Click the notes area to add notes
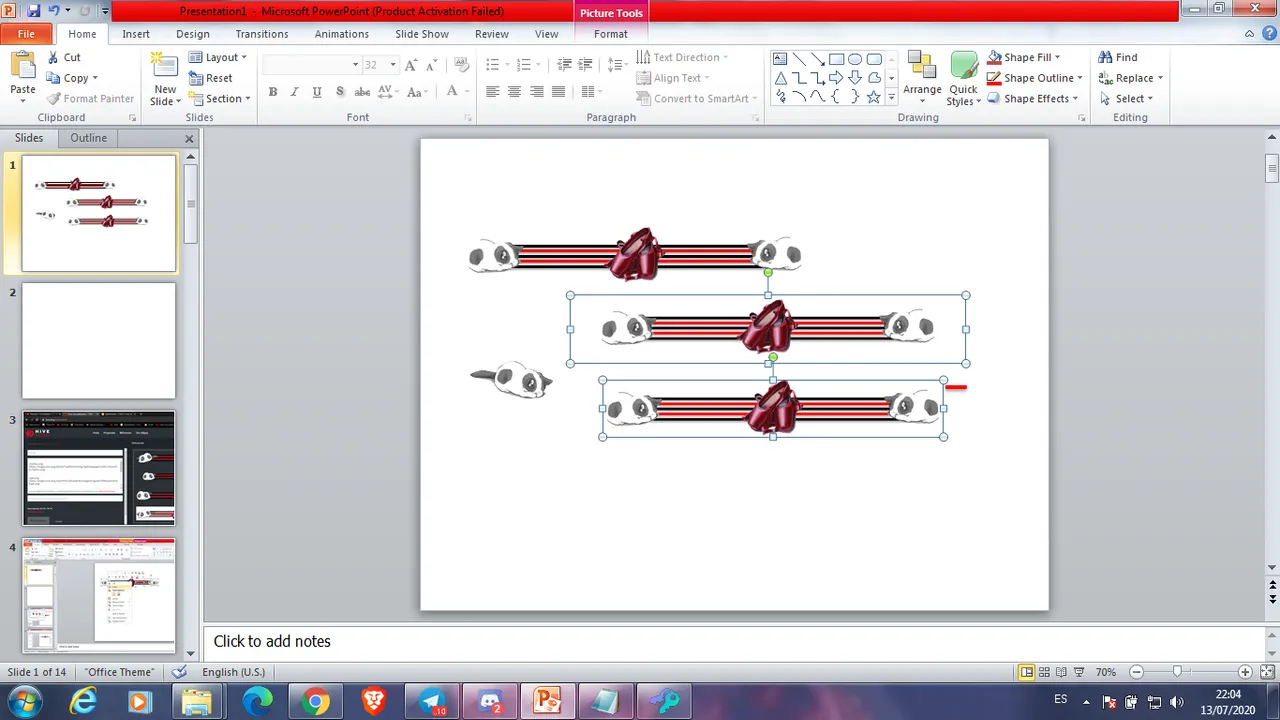Viewport: 1280px width, 720px height. (x=732, y=642)
